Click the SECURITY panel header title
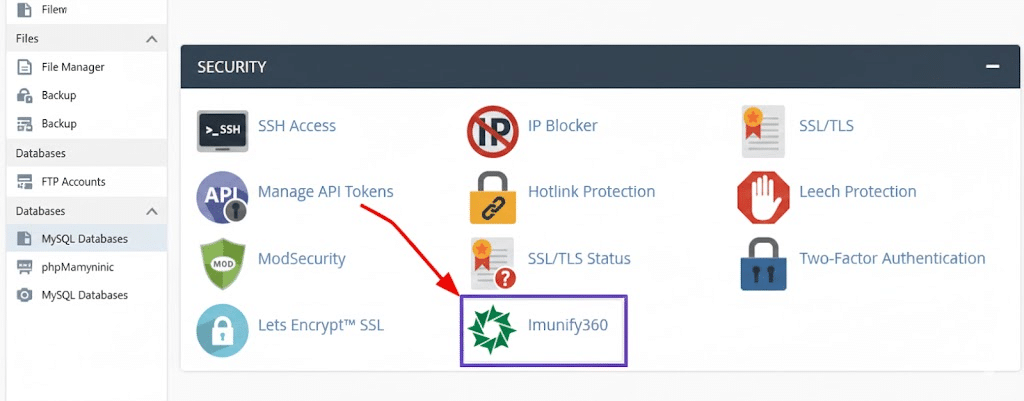 coord(232,67)
